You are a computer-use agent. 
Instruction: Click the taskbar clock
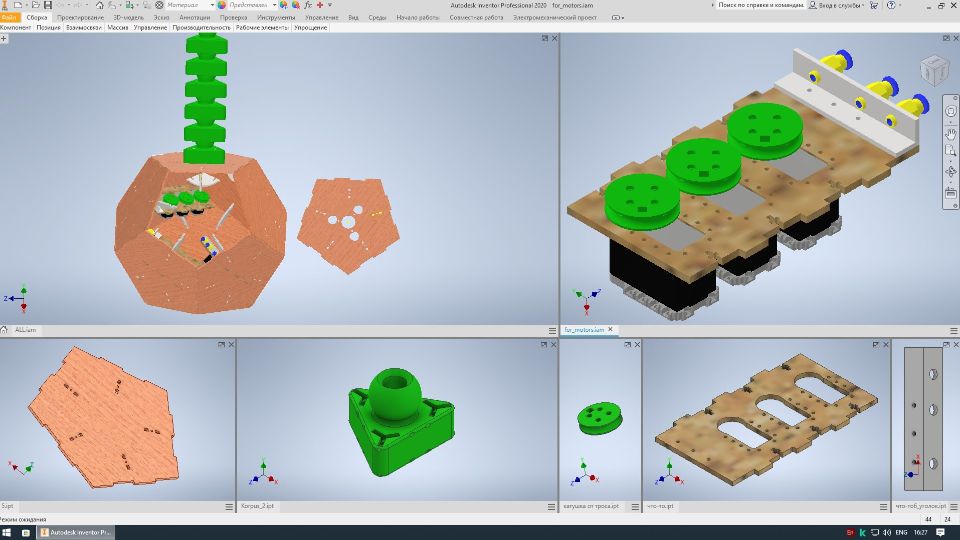[920, 533]
